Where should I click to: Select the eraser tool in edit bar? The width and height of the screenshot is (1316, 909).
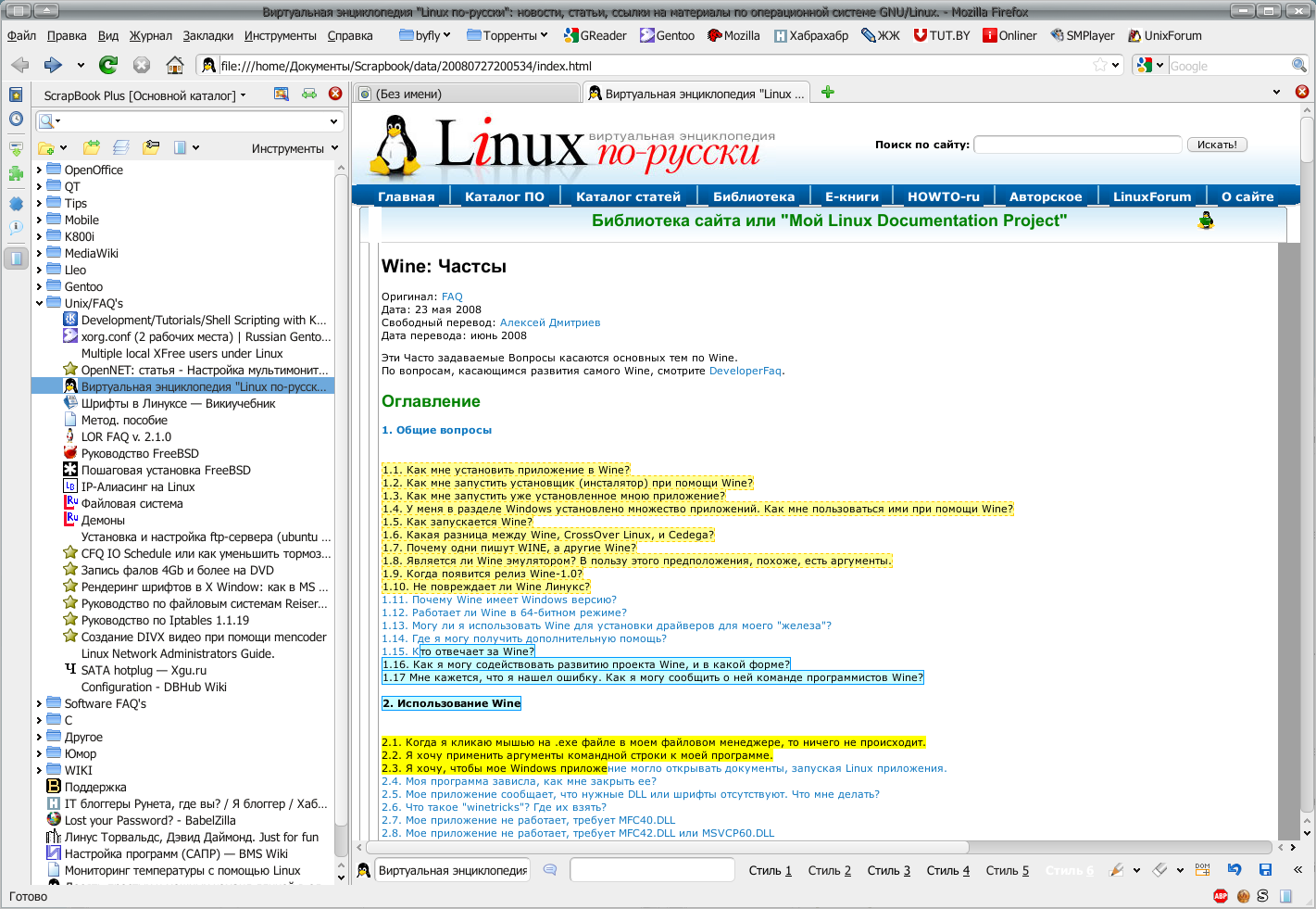(x=1160, y=870)
